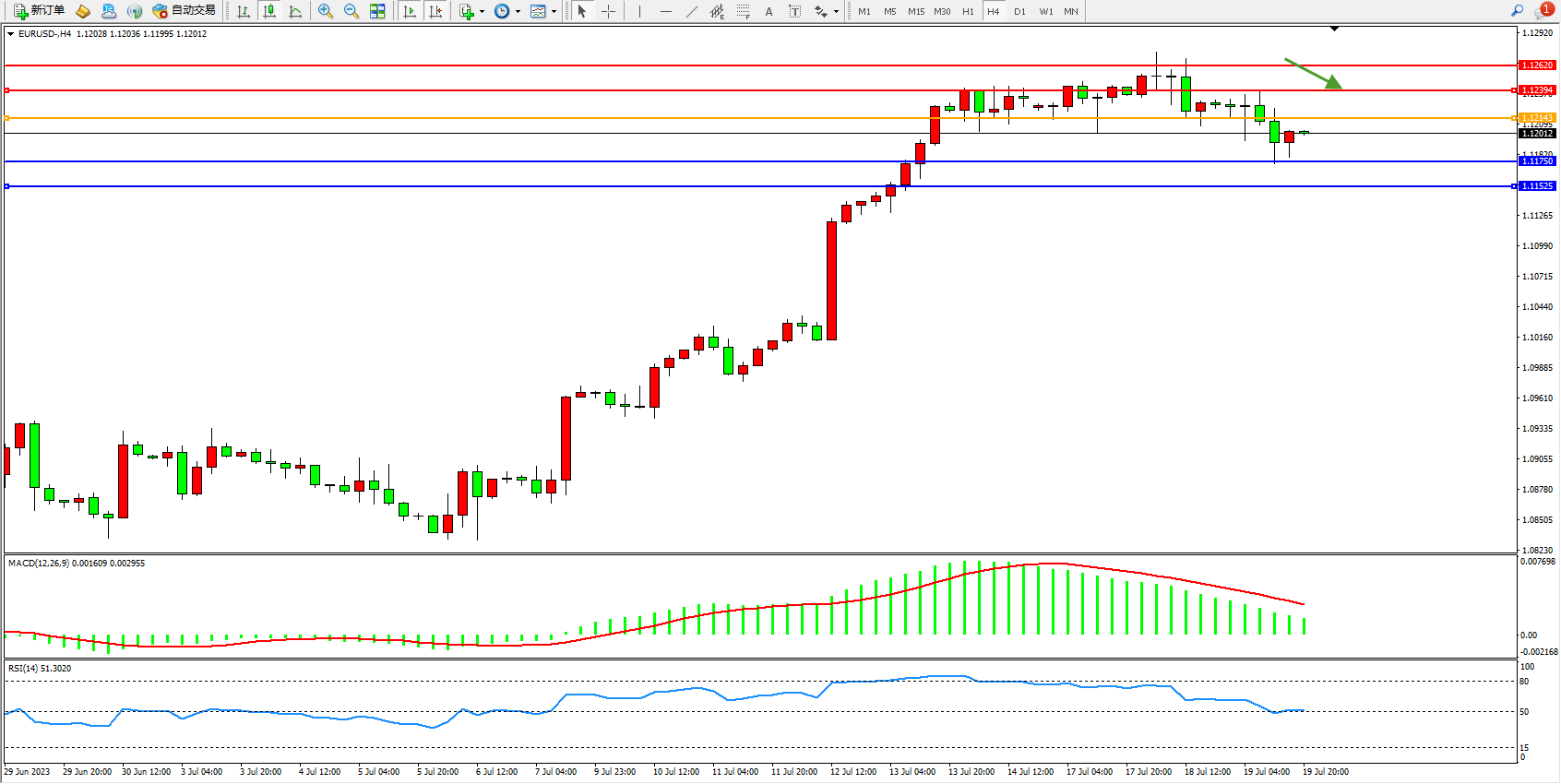Tile chart windows with the grid icon
The width and height of the screenshot is (1561, 784).
[377, 11]
